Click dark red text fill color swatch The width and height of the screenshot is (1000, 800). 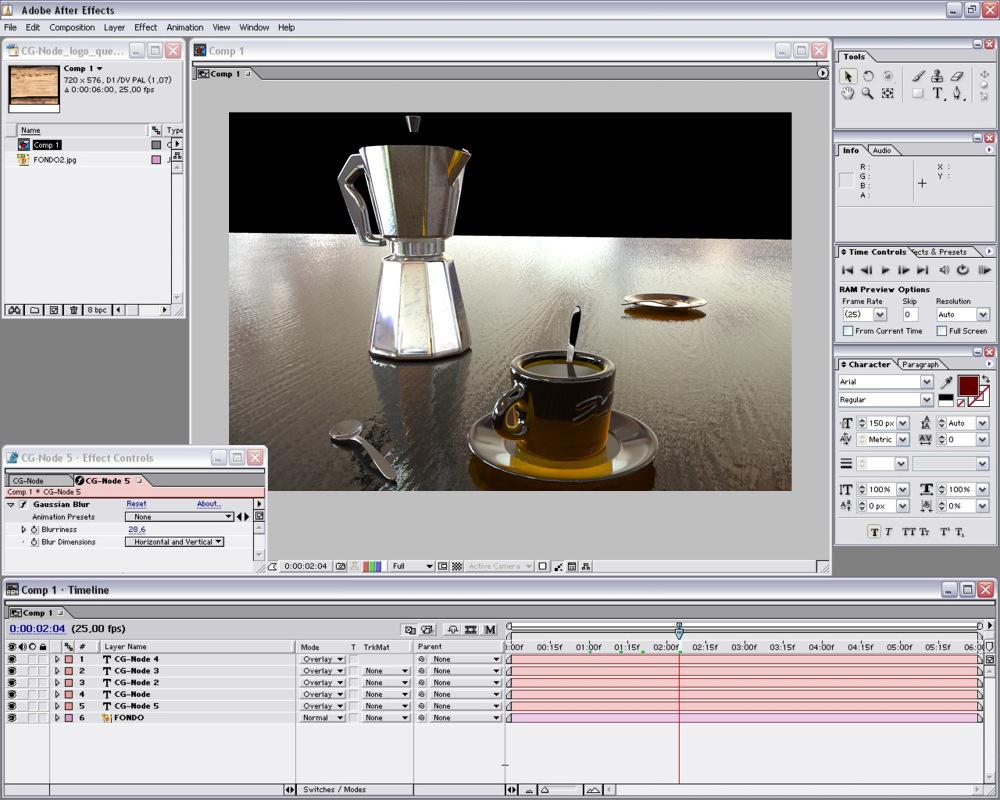pyautogui.click(x=967, y=385)
